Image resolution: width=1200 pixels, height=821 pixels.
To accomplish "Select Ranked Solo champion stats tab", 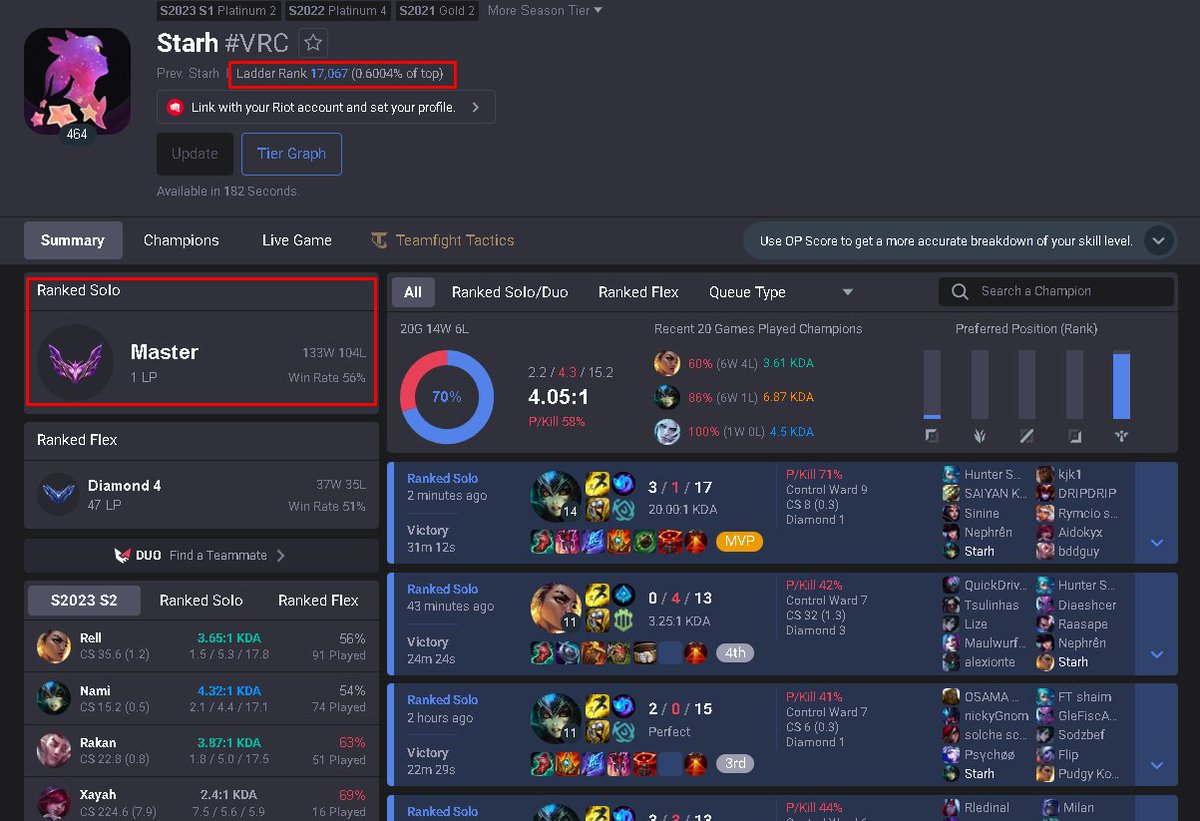I will pos(201,600).
